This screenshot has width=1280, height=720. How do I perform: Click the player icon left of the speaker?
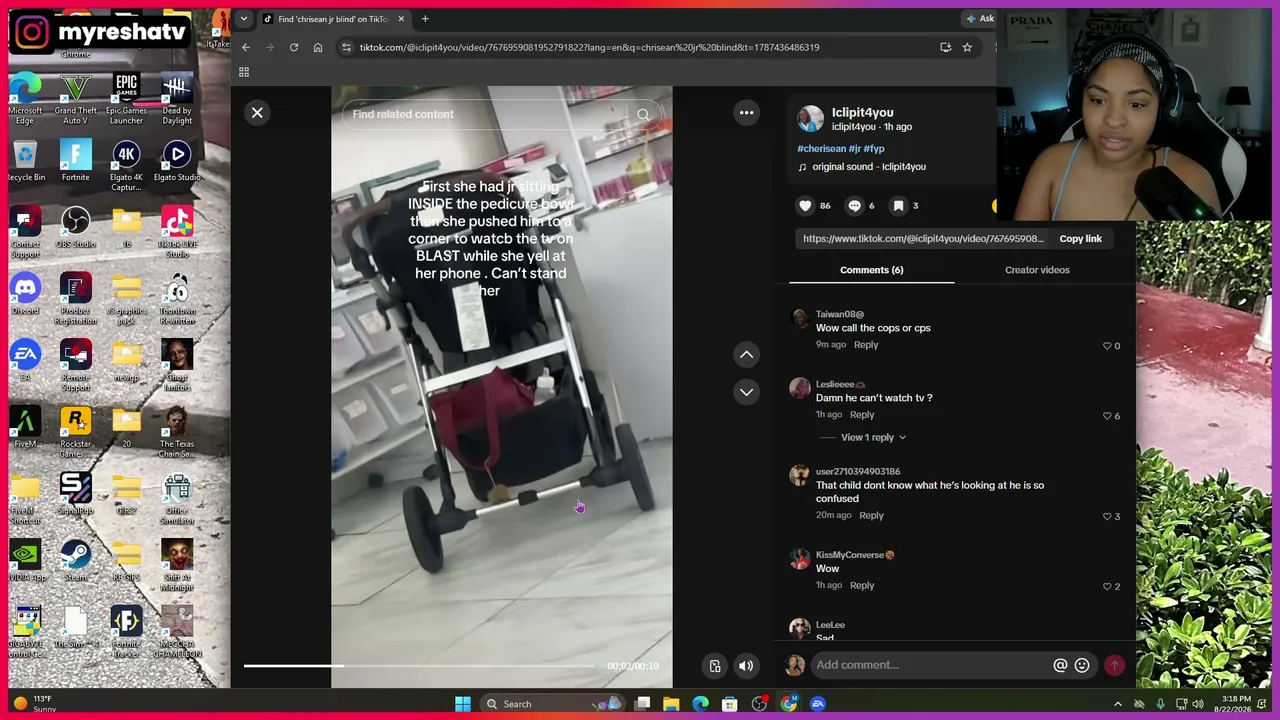point(715,666)
